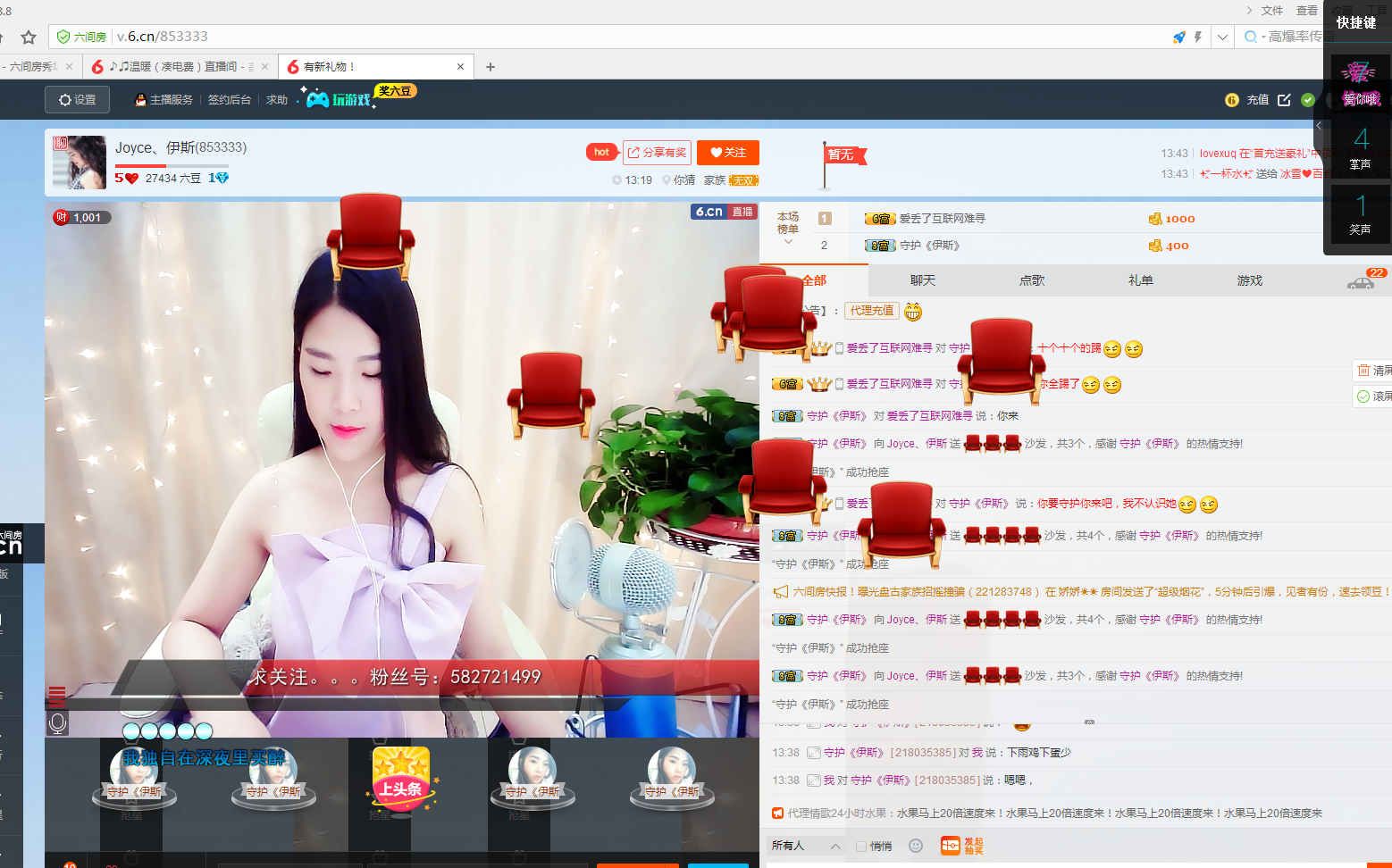Select the 礼单 tab
1392x868 pixels.
[1141, 280]
